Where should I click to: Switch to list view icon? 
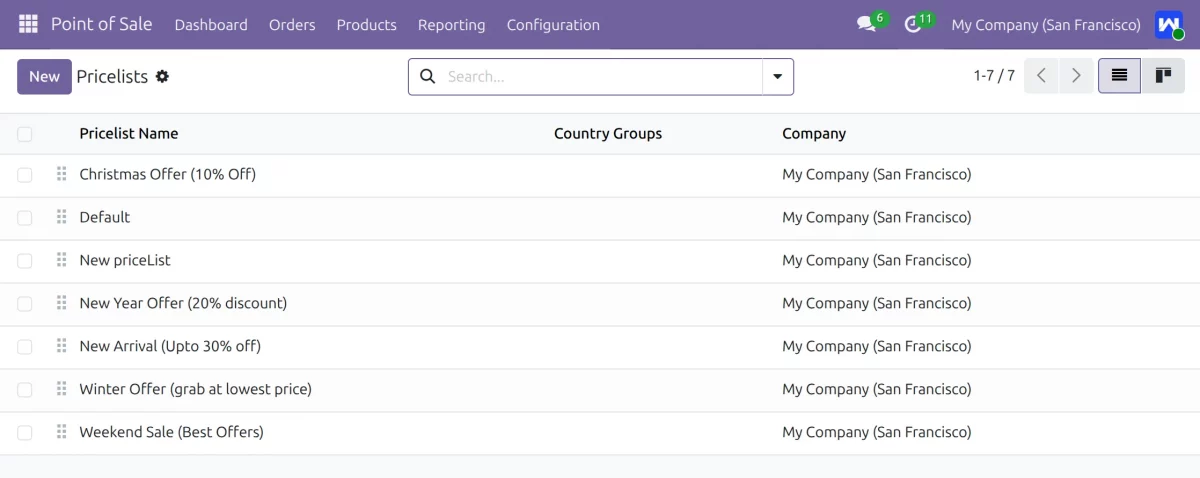pos(1119,75)
